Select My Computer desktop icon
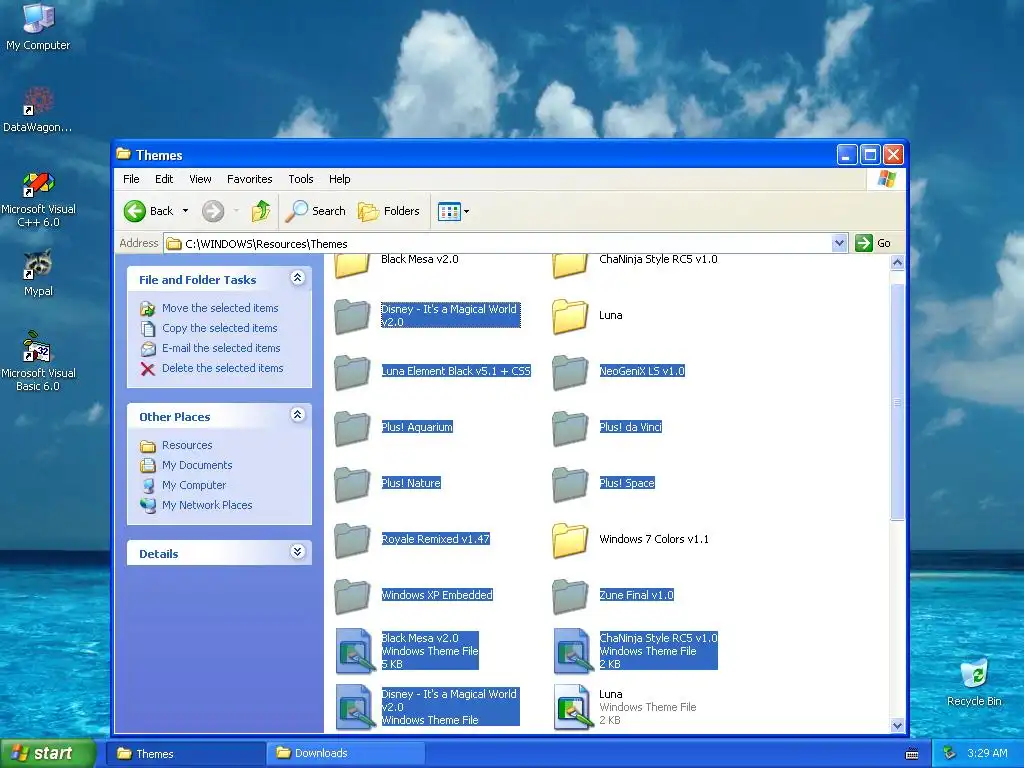 (x=38, y=26)
